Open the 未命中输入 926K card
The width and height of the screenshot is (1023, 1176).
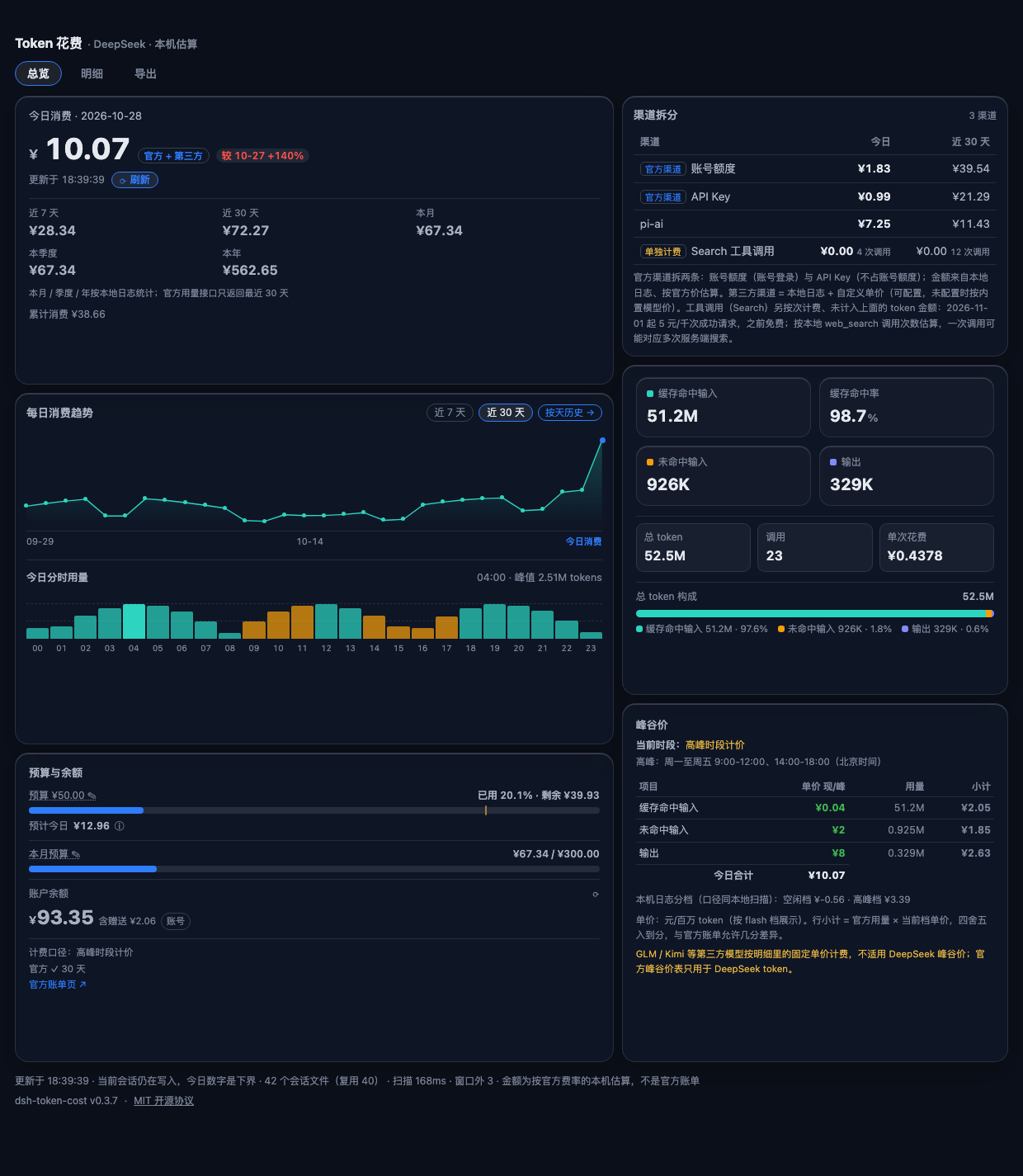[724, 476]
